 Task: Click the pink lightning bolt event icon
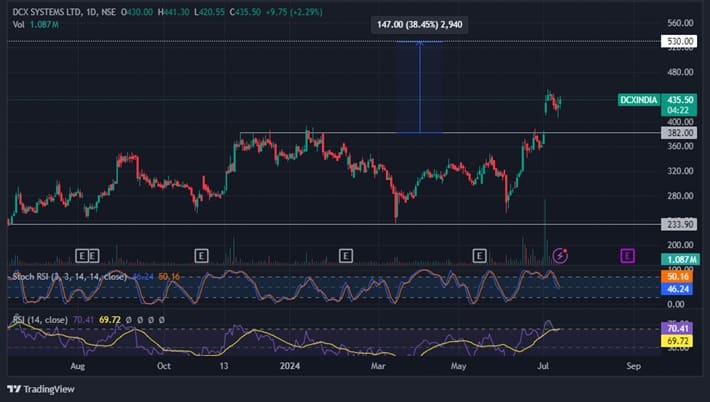click(561, 256)
